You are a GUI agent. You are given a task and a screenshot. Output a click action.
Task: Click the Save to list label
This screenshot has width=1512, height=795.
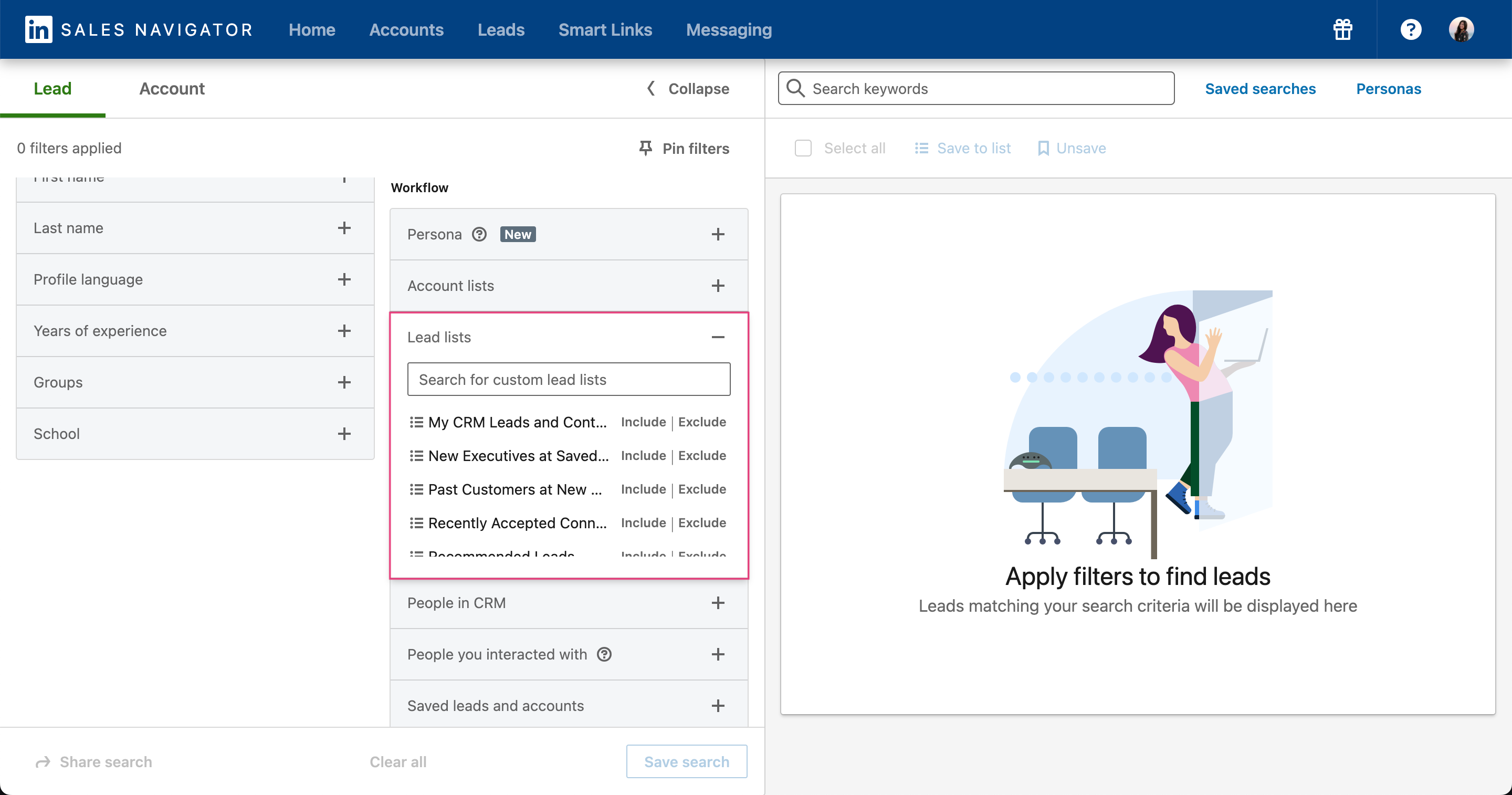coord(974,148)
